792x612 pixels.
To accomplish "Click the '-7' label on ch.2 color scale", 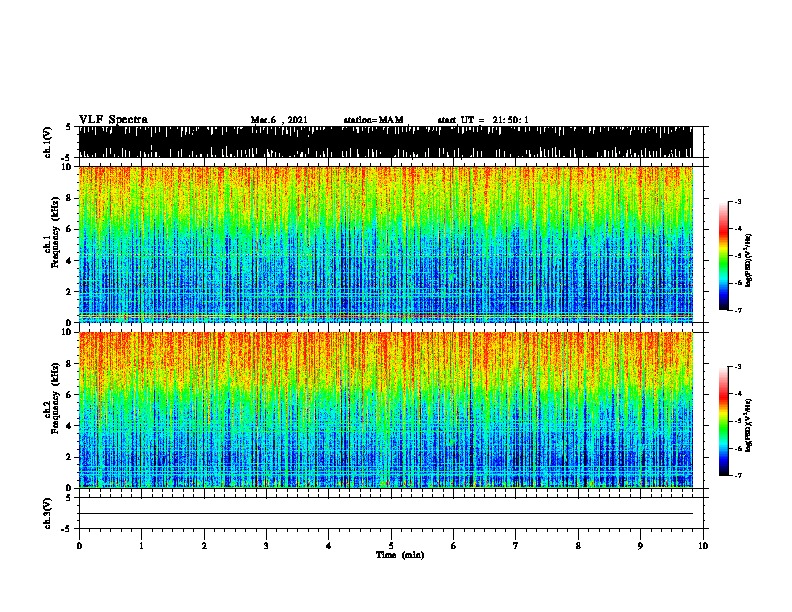I will click(738, 476).
